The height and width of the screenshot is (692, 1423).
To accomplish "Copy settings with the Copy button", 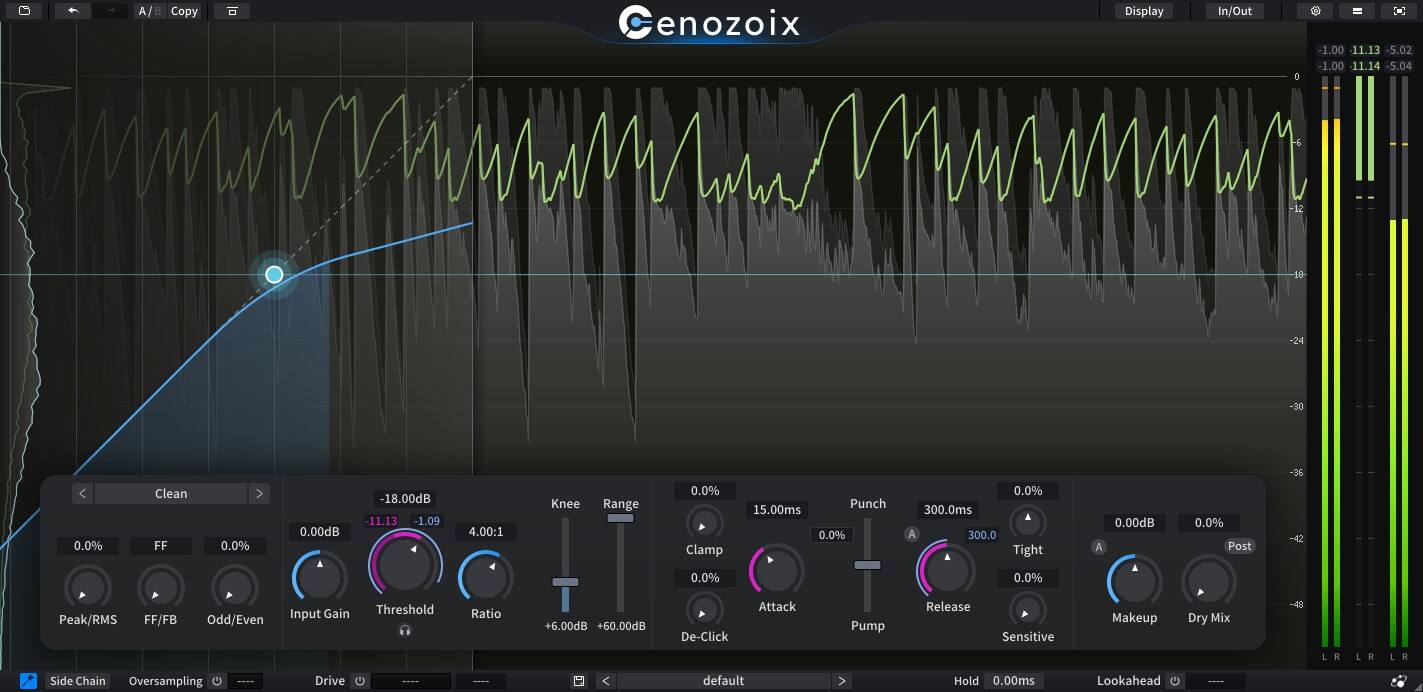I will tap(183, 11).
